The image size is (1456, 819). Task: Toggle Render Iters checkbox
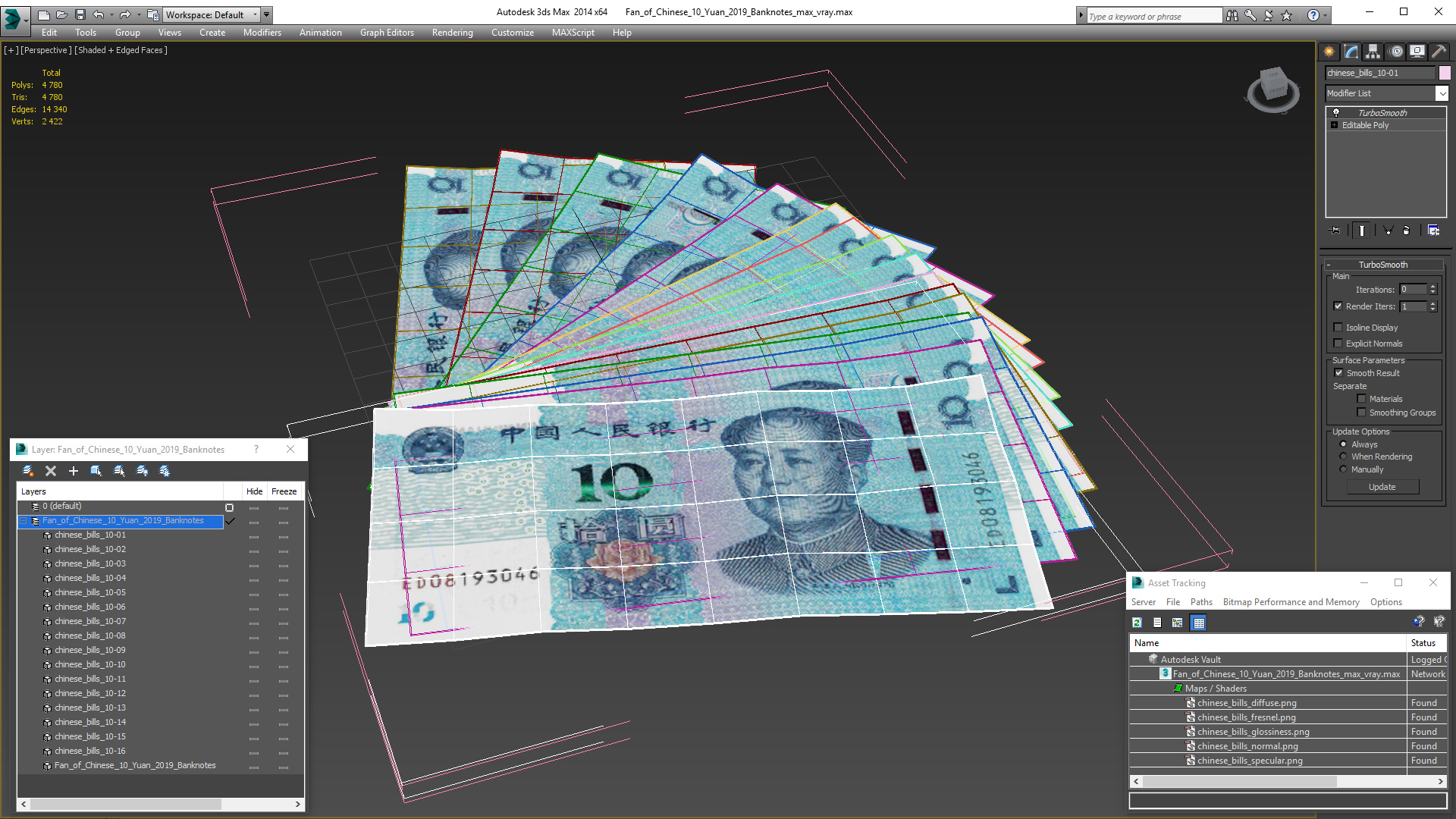(x=1338, y=306)
